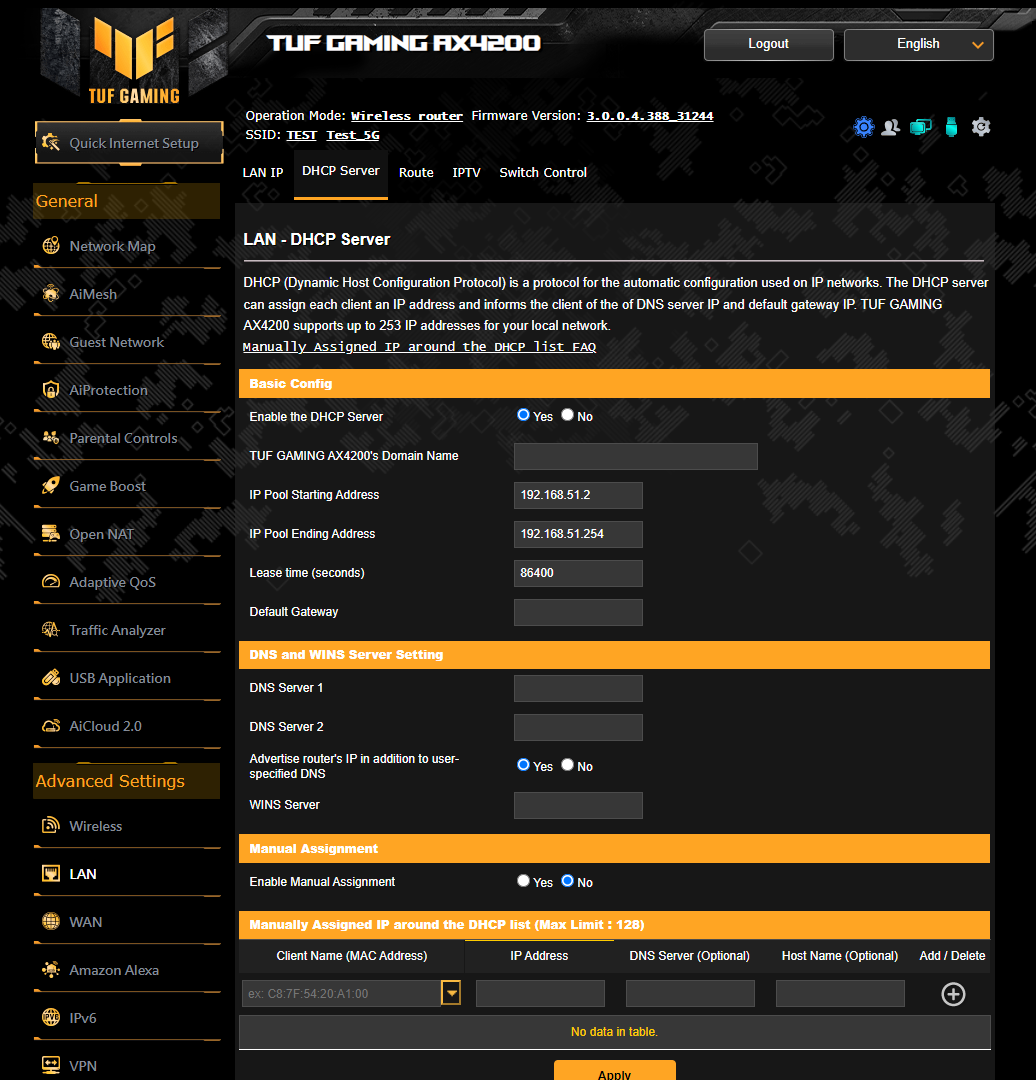Open the Traffic Analyzer icon

pyautogui.click(x=51, y=630)
